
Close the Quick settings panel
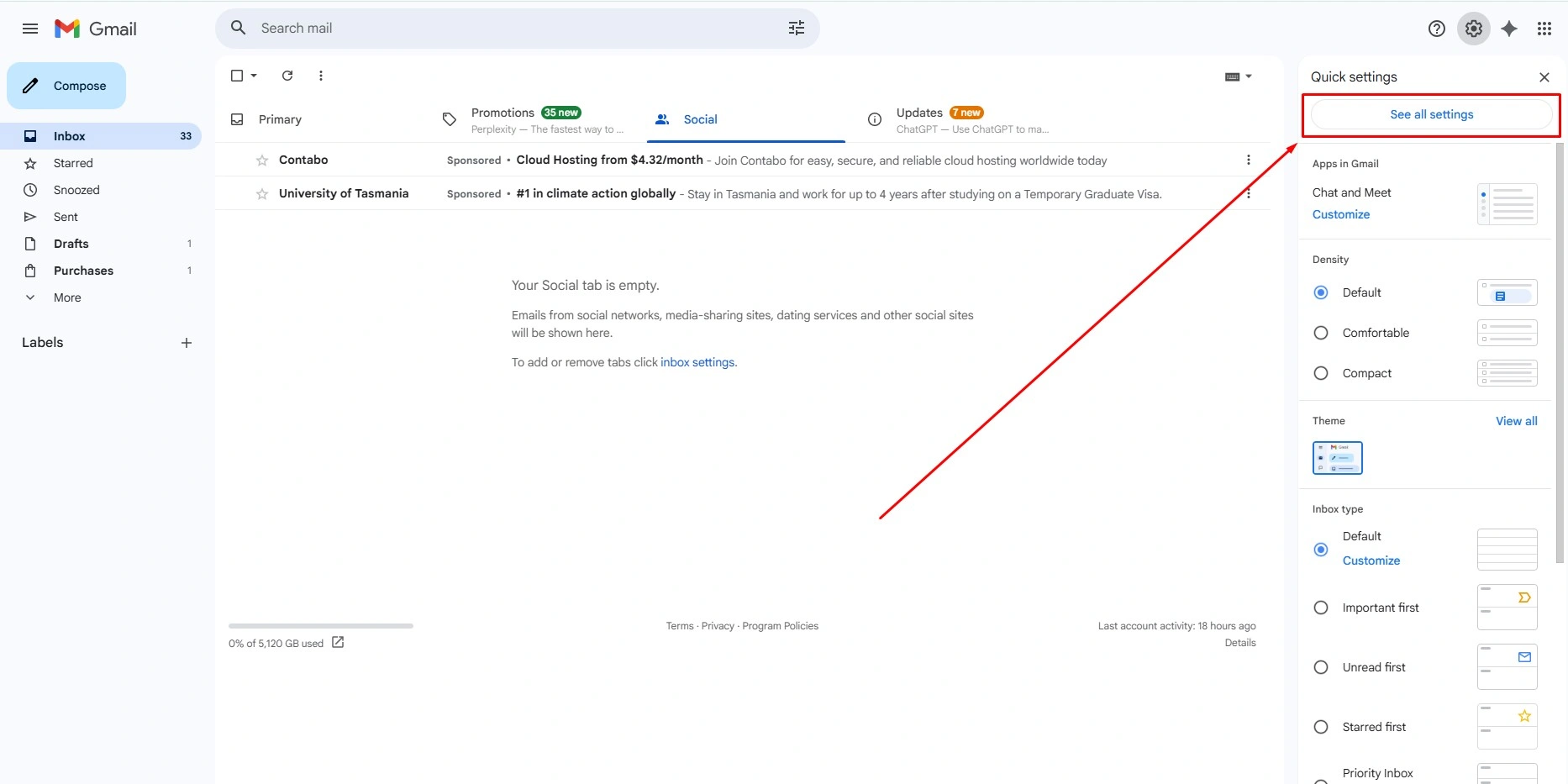pyautogui.click(x=1544, y=77)
